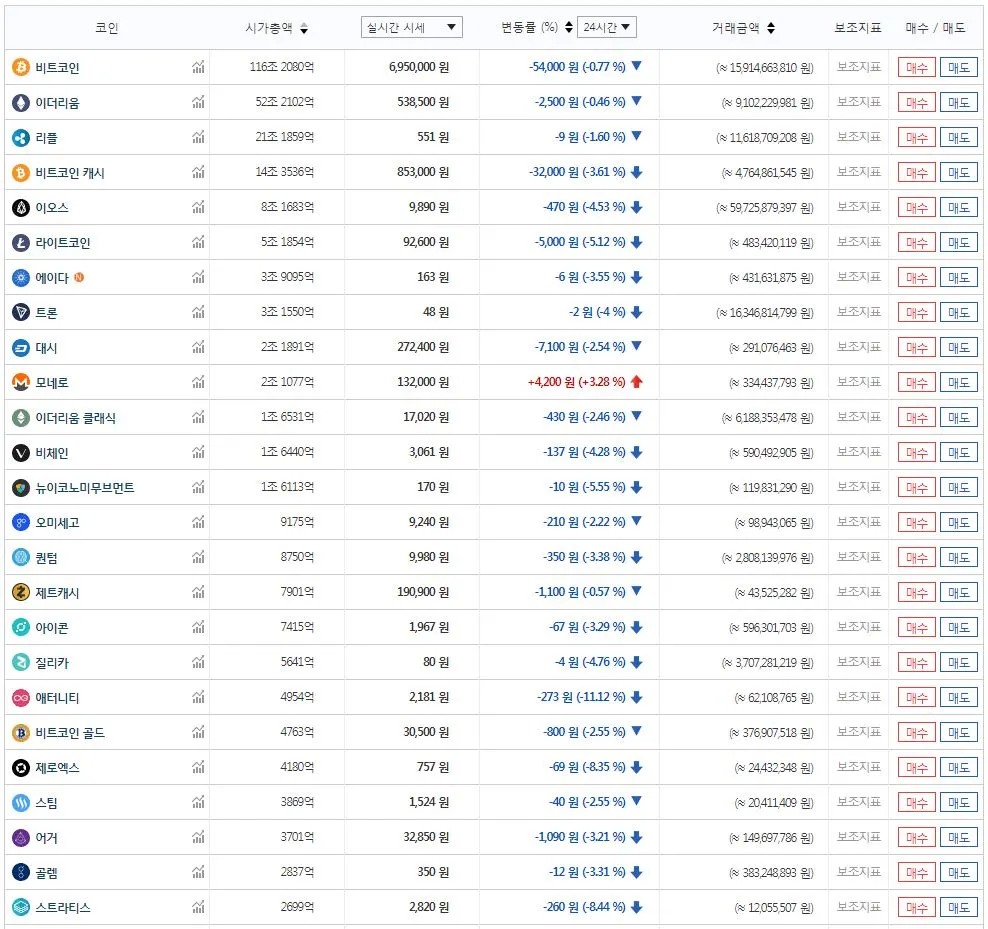Click the Monero coin logo
The width and height of the screenshot is (988, 929).
tap(21, 382)
